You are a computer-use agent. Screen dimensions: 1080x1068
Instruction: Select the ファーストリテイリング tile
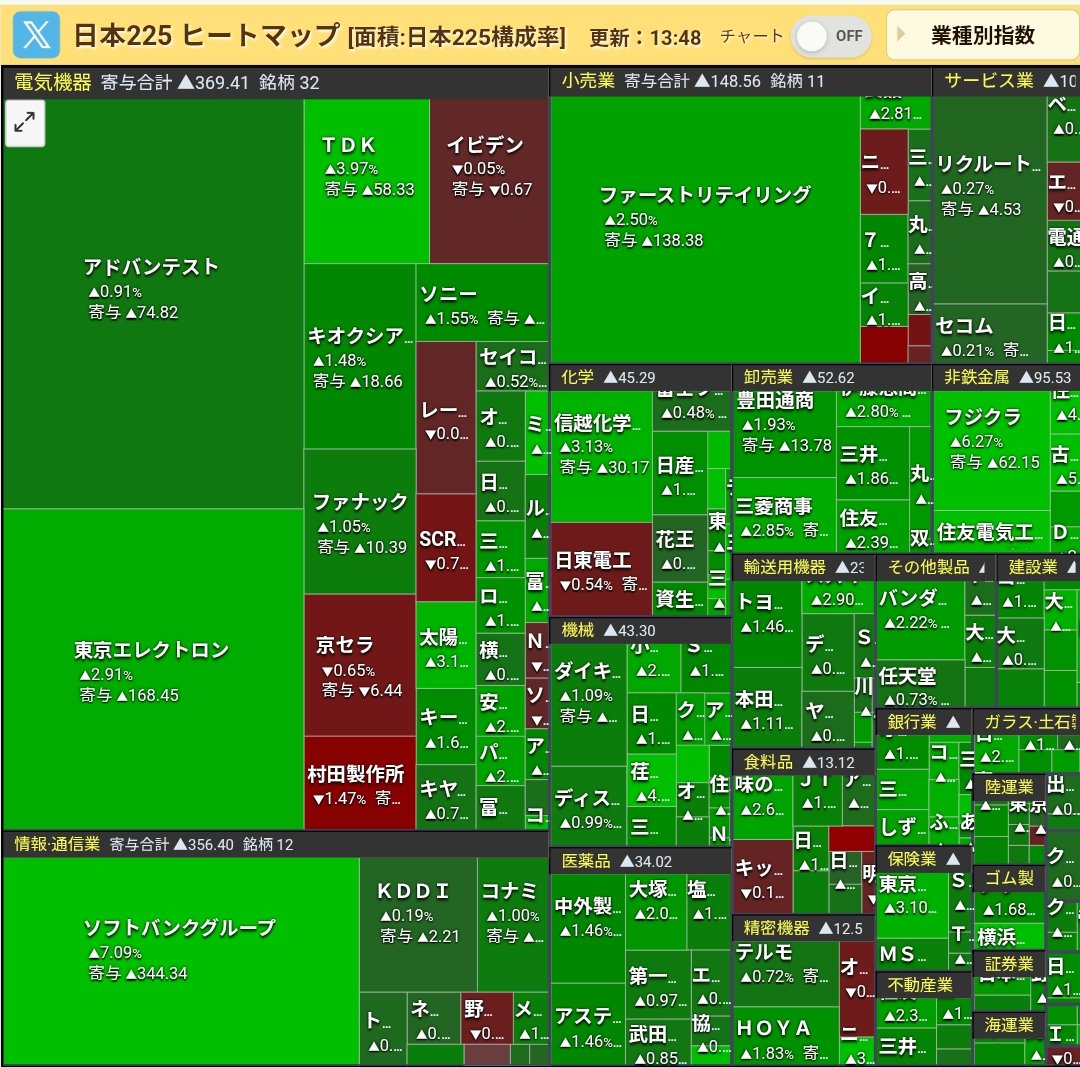tap(705, 229)
